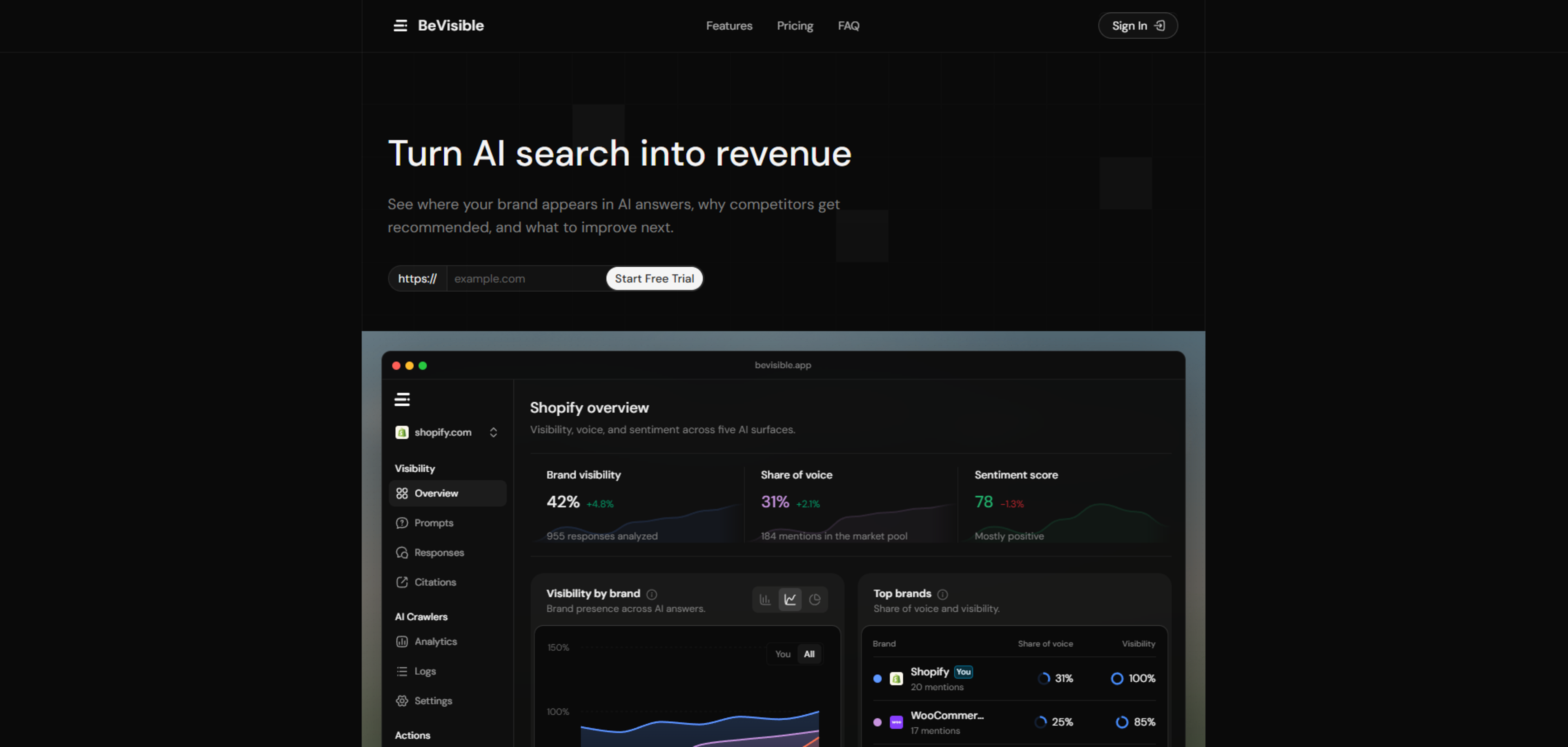Screen dimensions: 1568x747
Task: Click the Shopify brand logo in table
Action: [x=896, y=679]
